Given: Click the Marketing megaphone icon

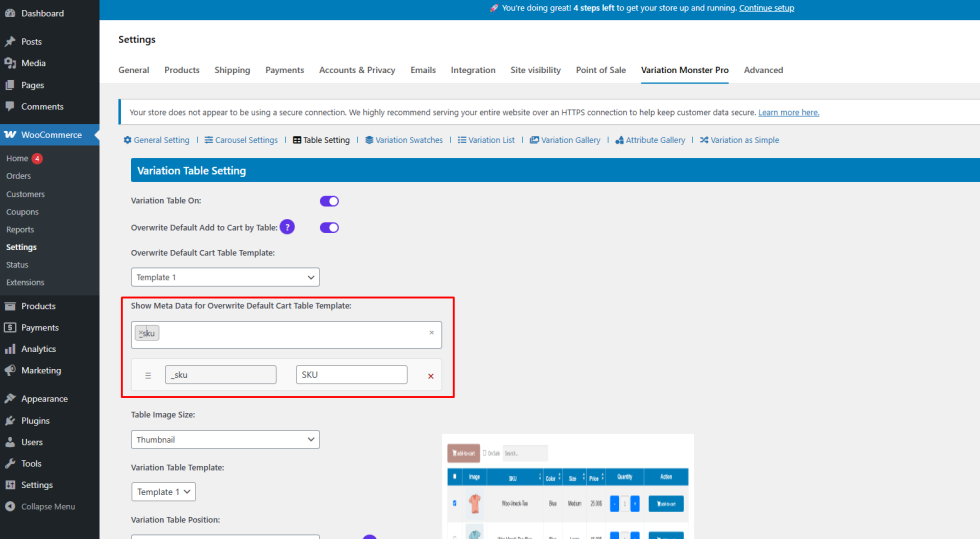Looking at the screenshot, I should 10,370.
